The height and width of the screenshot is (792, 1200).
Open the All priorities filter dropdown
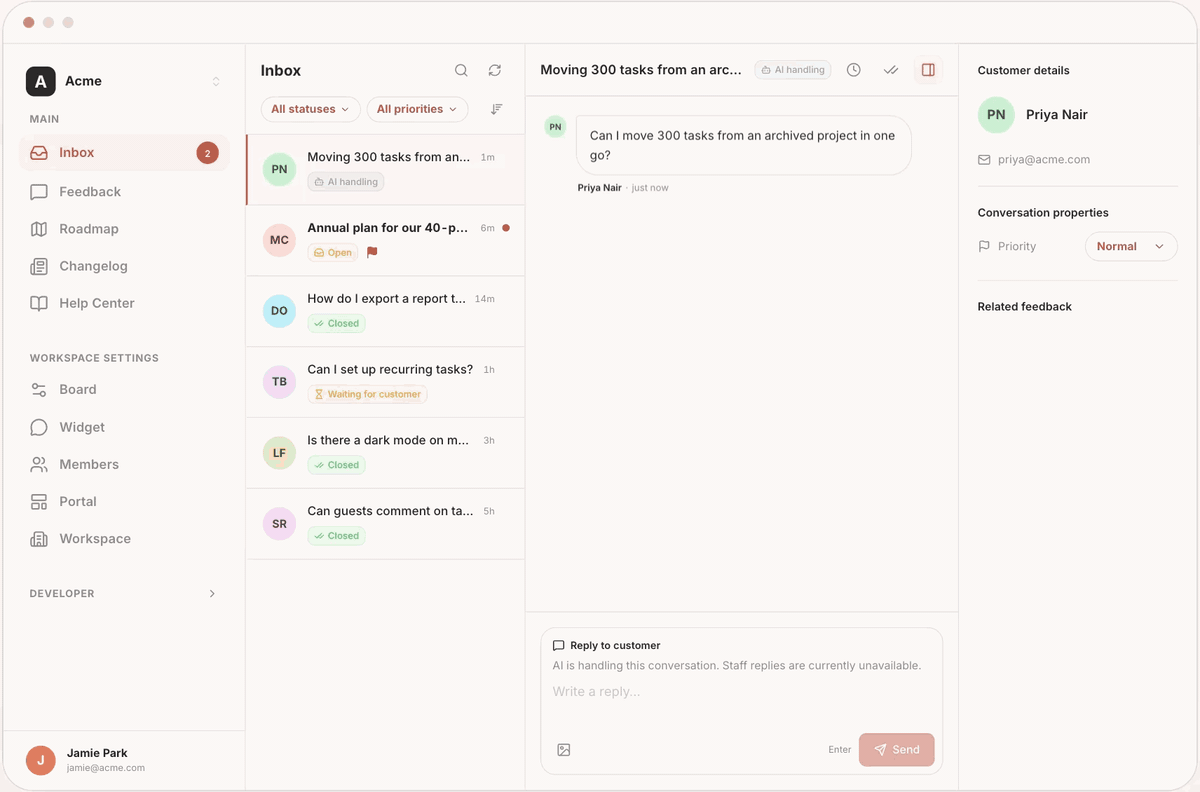click(x=417, y=109)
